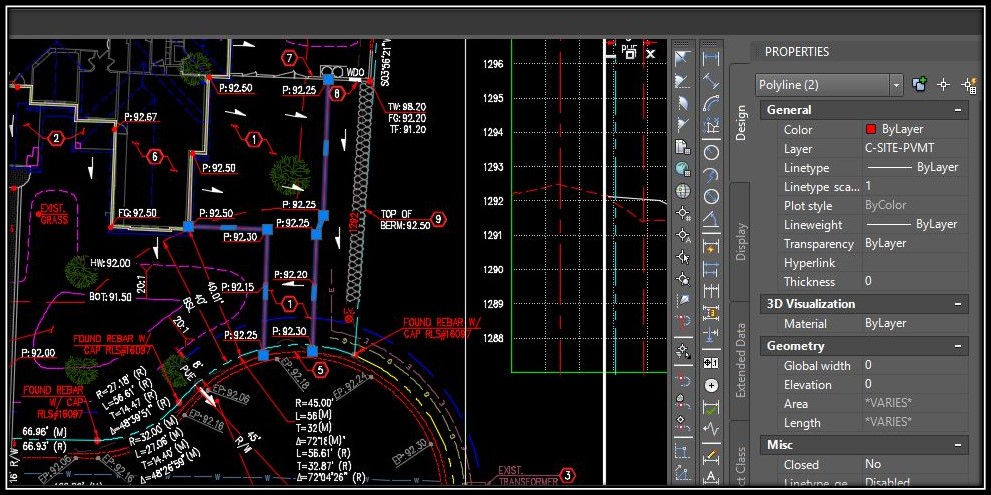Choose the Jogged Linear dimension tool
991x495 pixels.
pos(712,430)
